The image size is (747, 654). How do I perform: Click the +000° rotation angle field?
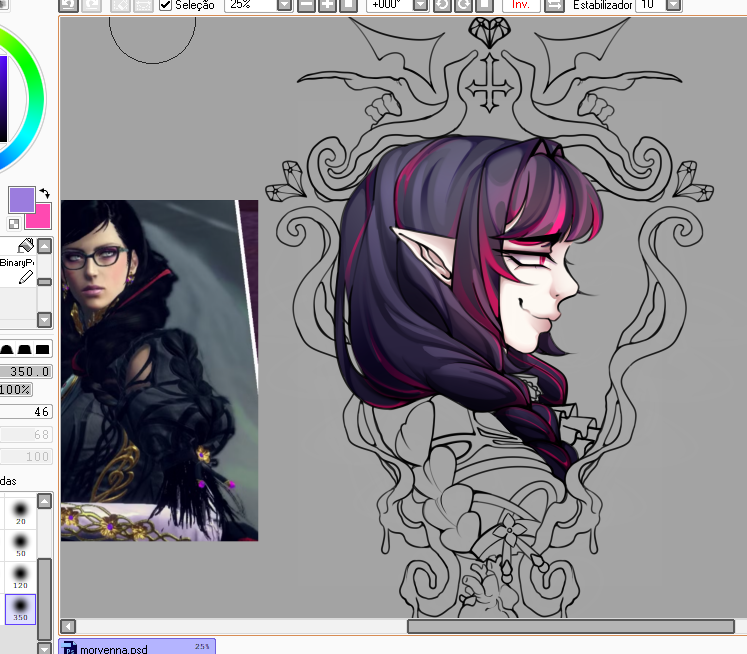[x=390, y=5]
